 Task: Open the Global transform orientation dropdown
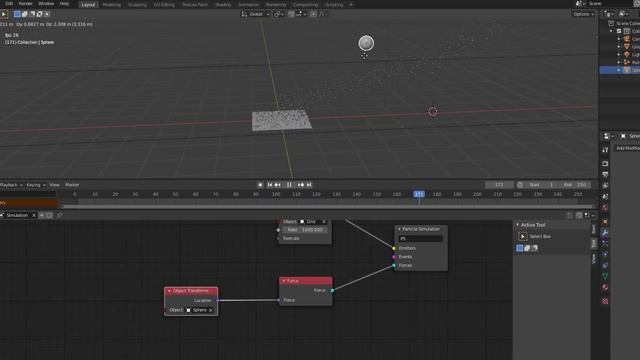256,14
